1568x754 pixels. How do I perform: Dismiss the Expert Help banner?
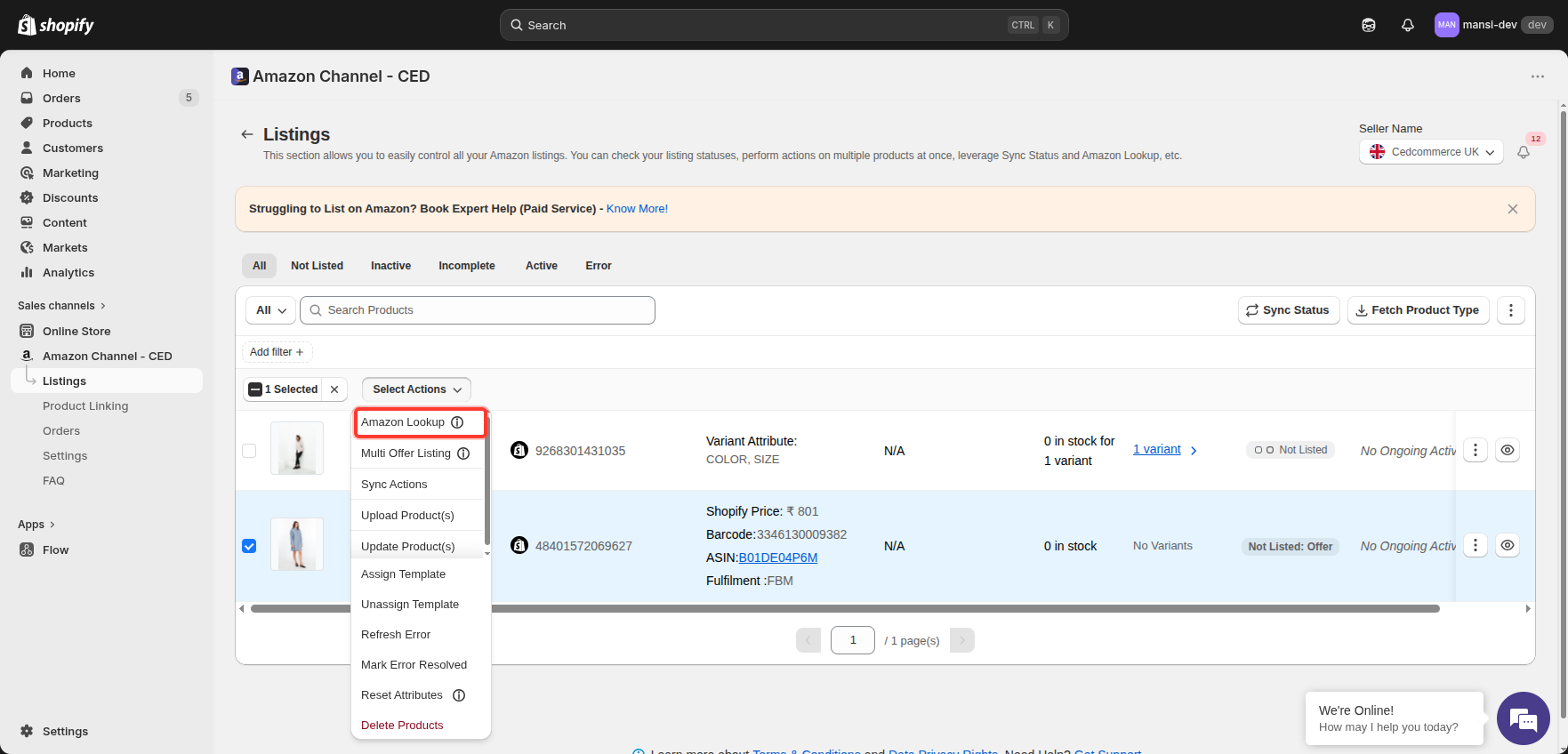point(1513,209)
